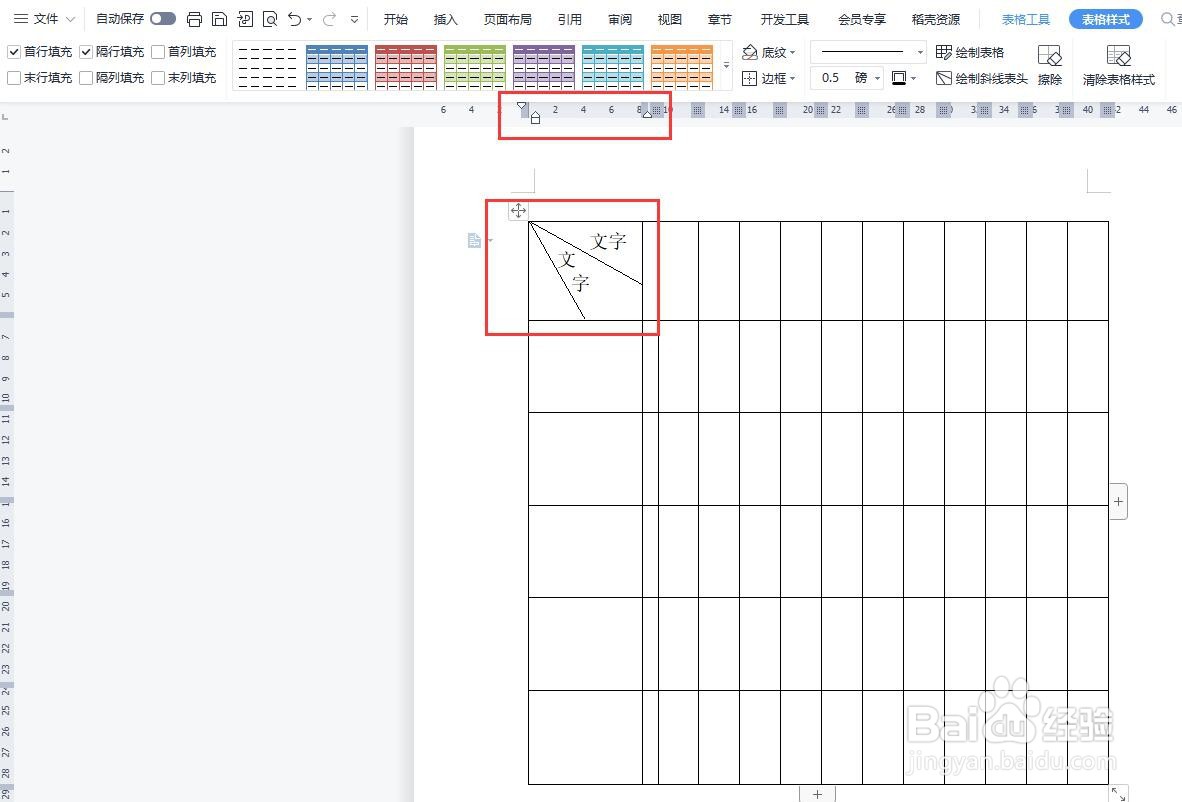Enable the 首列填充 checkbox

(155, 51)
